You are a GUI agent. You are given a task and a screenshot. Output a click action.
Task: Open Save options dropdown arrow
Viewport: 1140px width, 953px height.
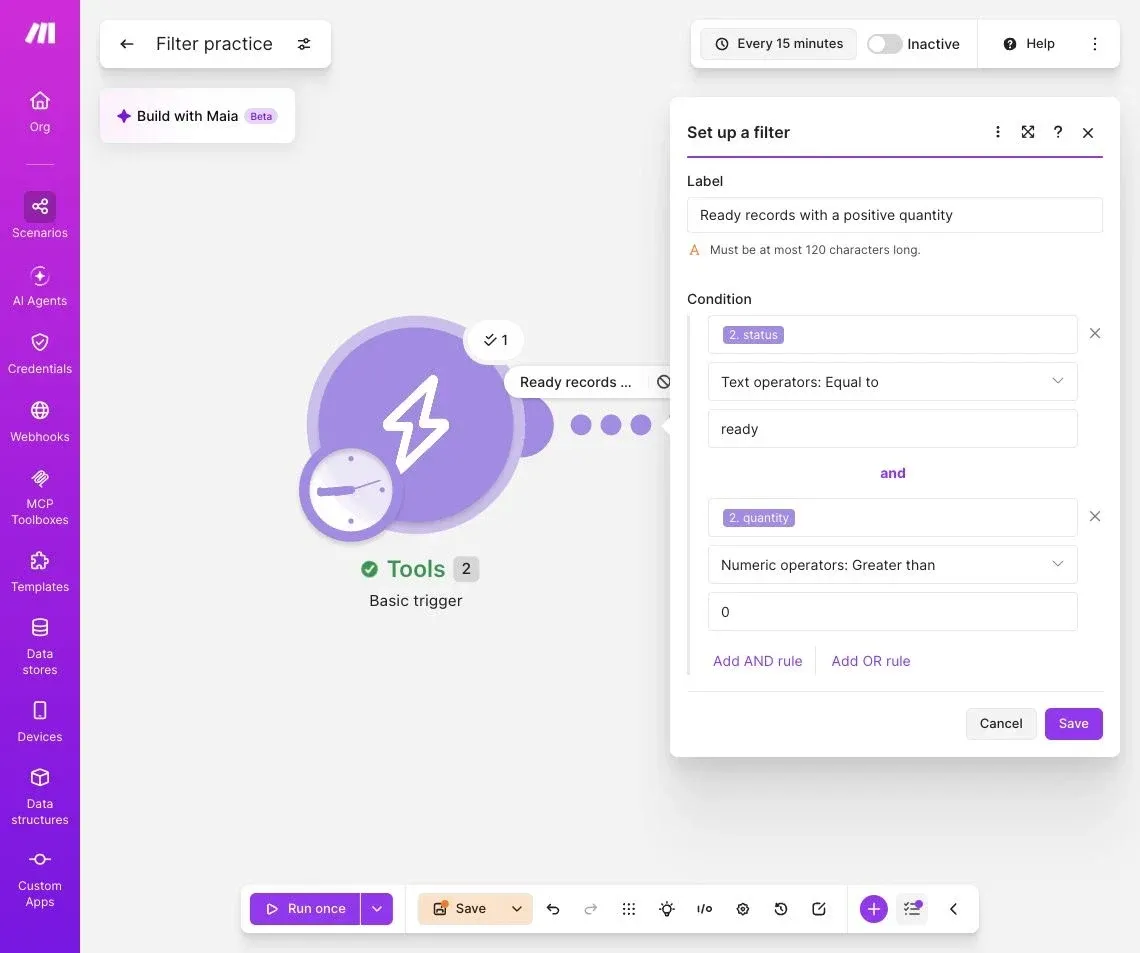click(517, 909)
